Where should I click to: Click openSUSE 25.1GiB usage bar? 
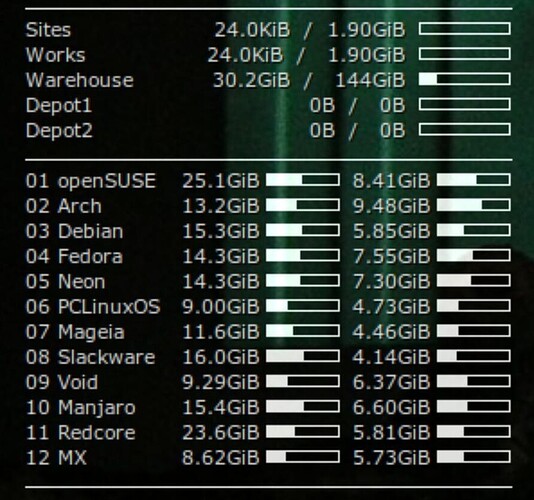(x=303, y=179)
